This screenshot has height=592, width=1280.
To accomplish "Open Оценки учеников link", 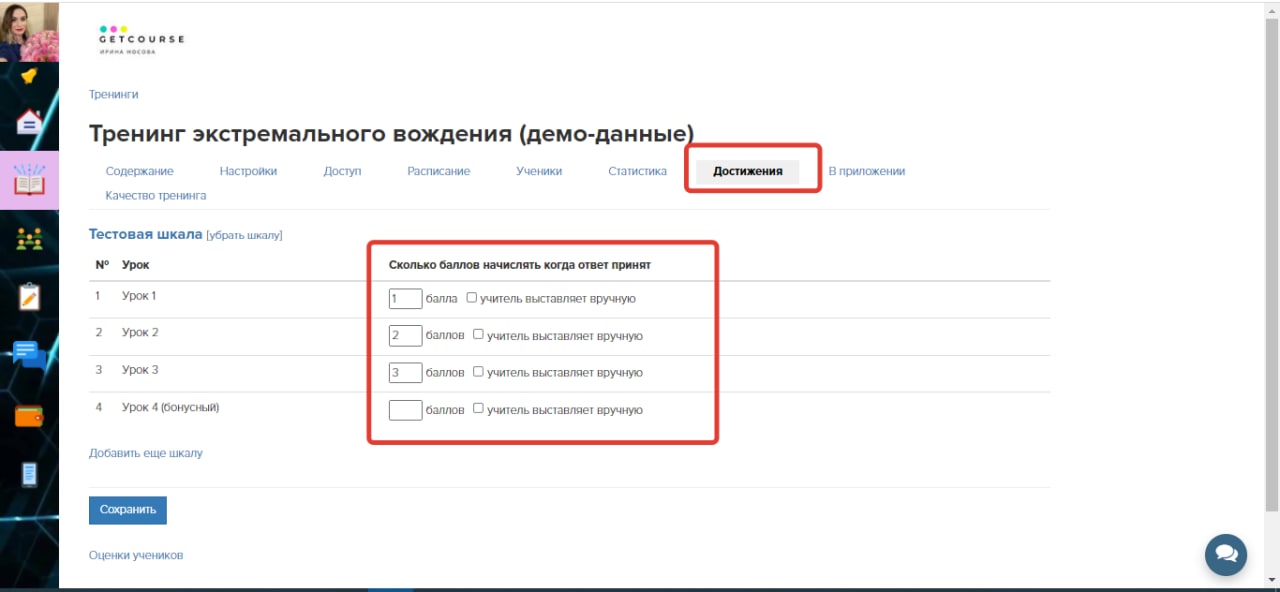I will 136,555.
